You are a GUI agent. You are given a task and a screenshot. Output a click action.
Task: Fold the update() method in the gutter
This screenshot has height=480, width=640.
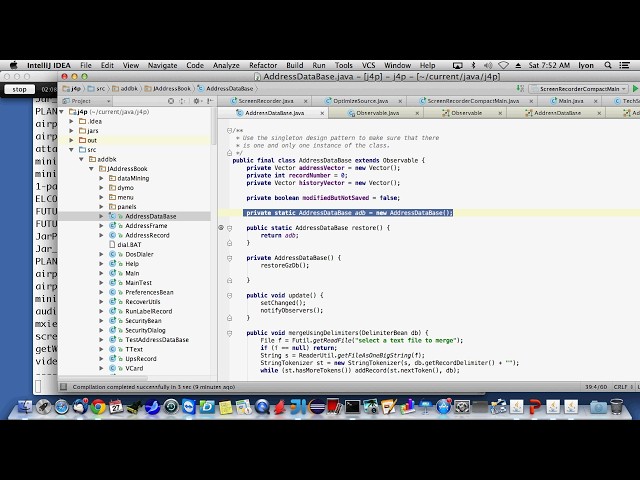(x=229, y=296)
